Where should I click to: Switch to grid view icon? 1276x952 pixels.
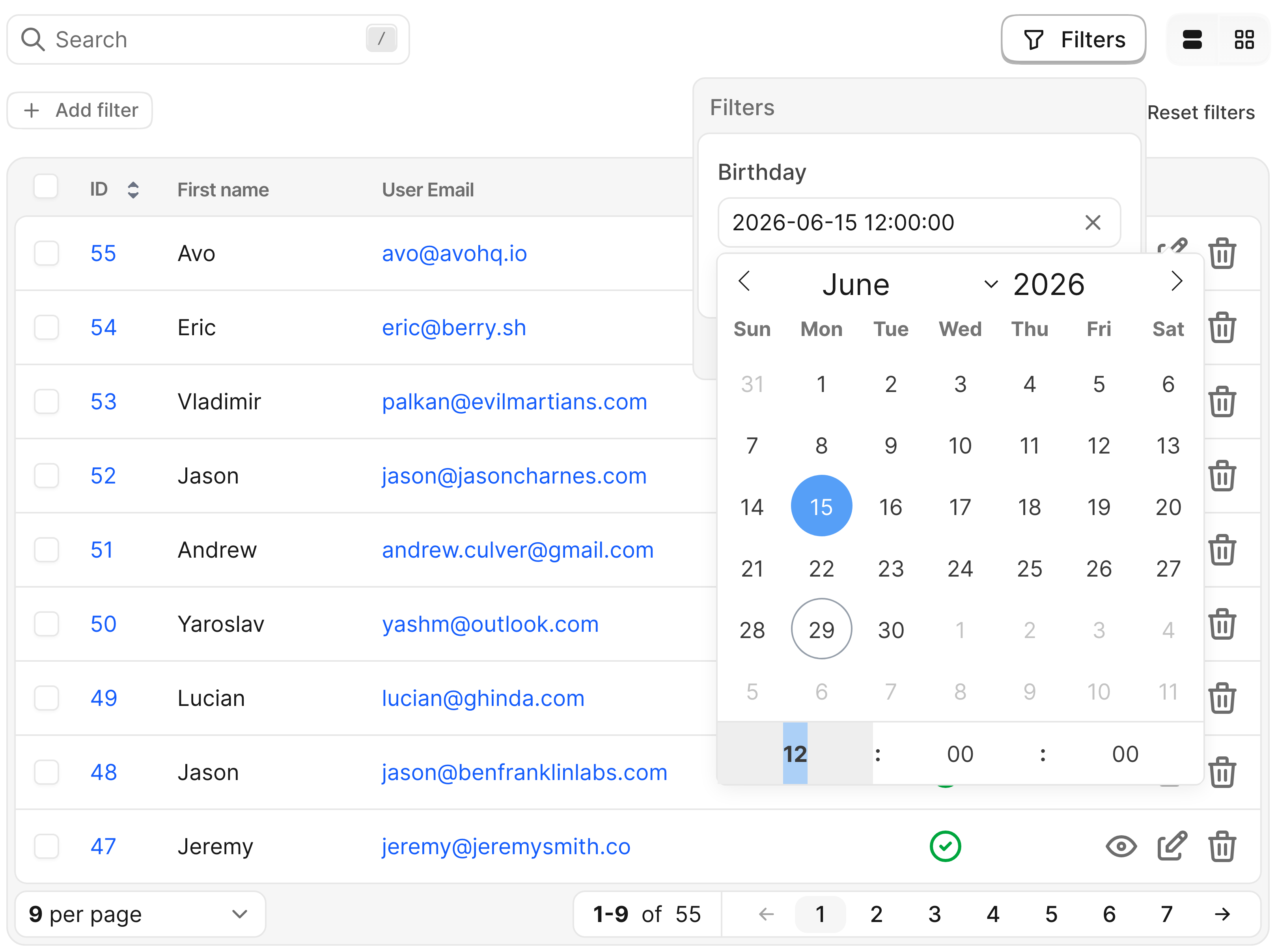coord(1244,40)
